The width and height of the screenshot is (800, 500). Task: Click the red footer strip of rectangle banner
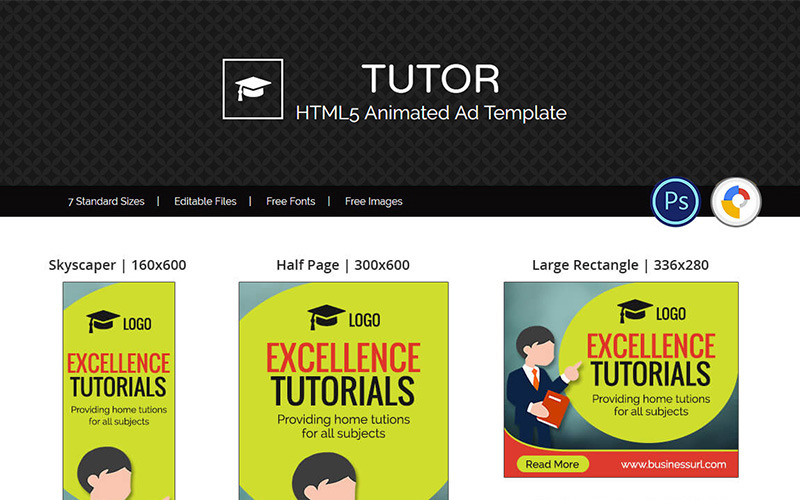621,463
